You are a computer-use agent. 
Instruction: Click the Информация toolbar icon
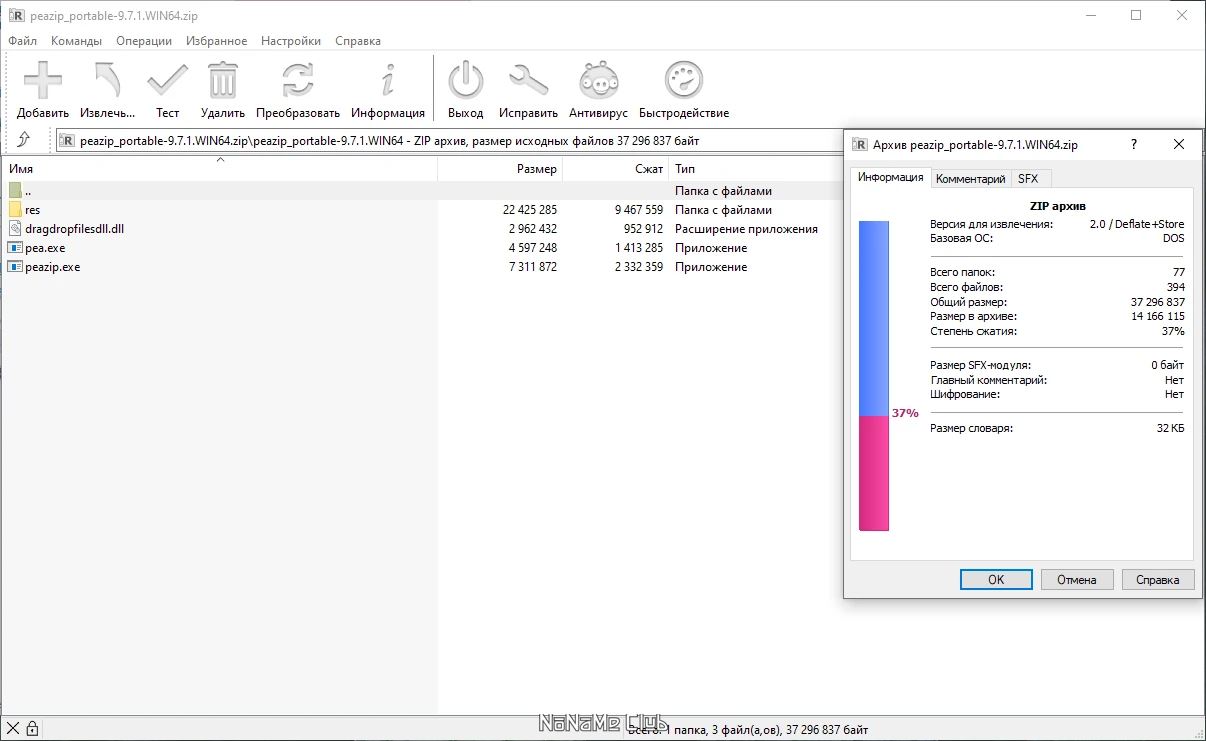pyautogui.click(x=388, y=81)
